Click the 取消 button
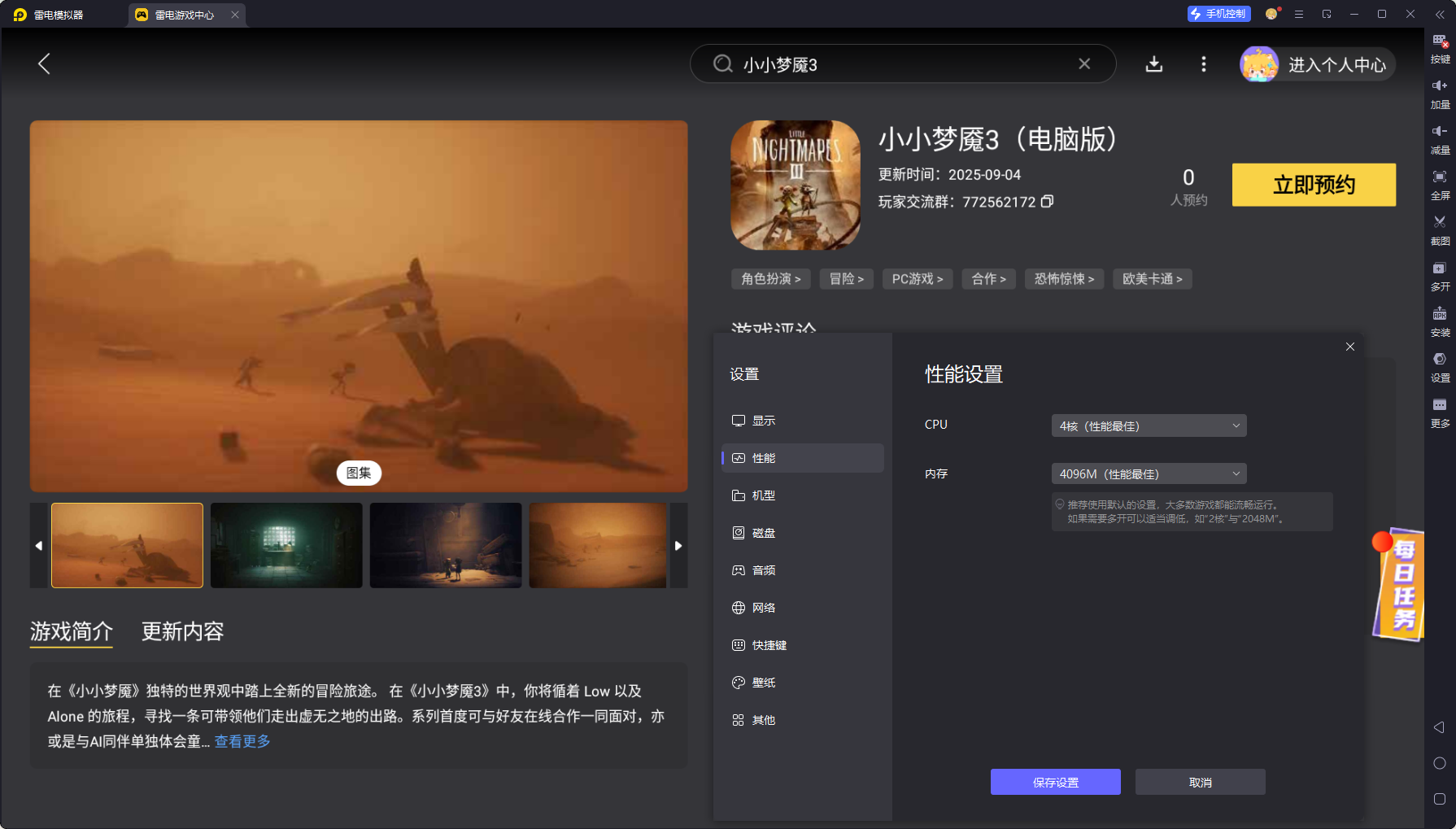This screenshot has width=1456, height=829. (1200, 782)
